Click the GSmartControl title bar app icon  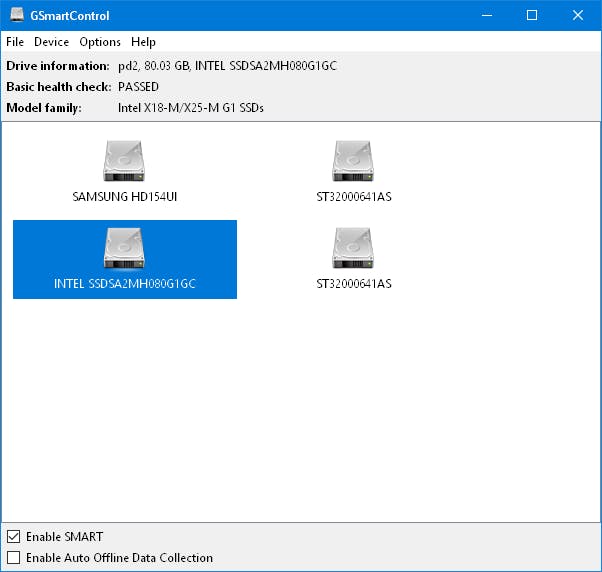click(x=15, y=15)
